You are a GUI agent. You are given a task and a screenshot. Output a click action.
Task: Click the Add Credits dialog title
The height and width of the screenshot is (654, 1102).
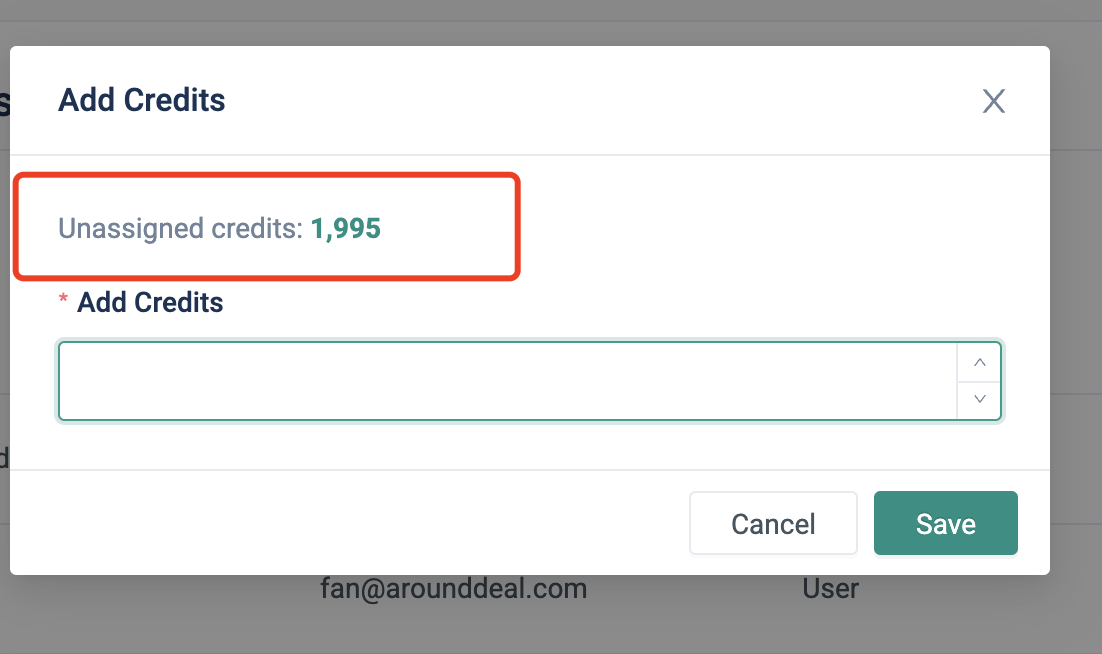pos(142,100)
